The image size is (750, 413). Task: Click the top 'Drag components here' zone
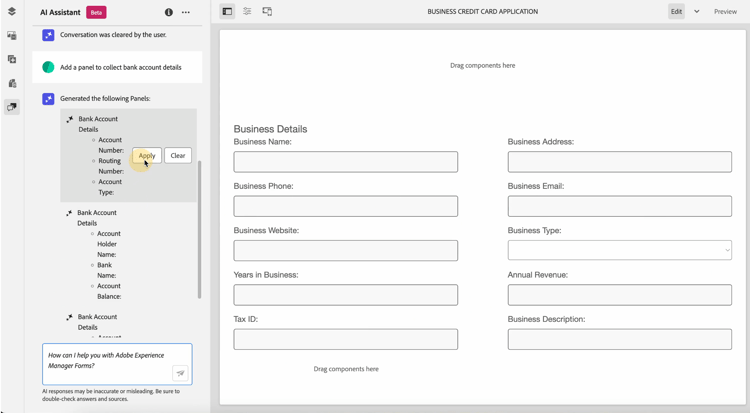point(483,66)
